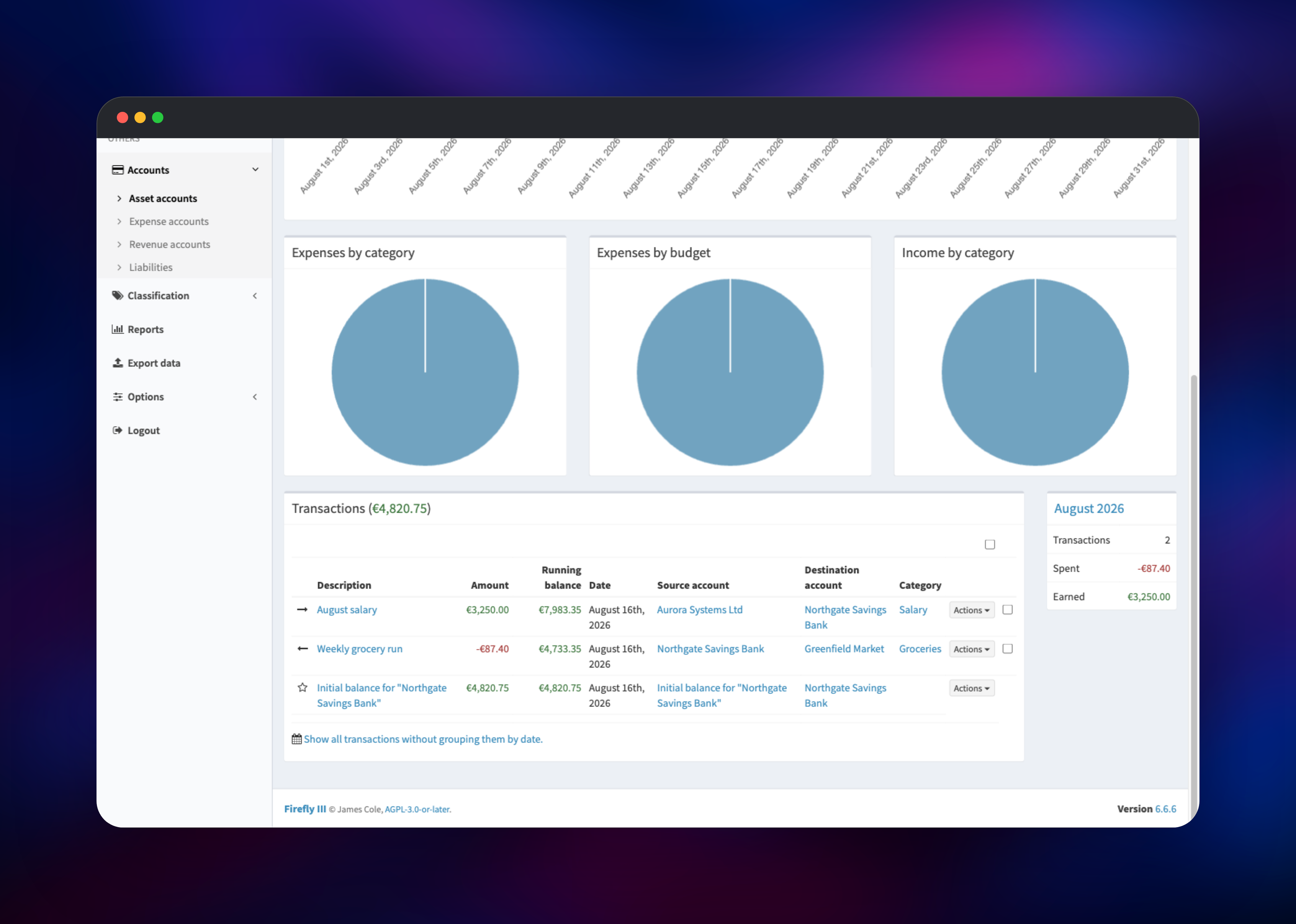Open the August salary transaction link
Screen dimensions: 1296x924
347,610
